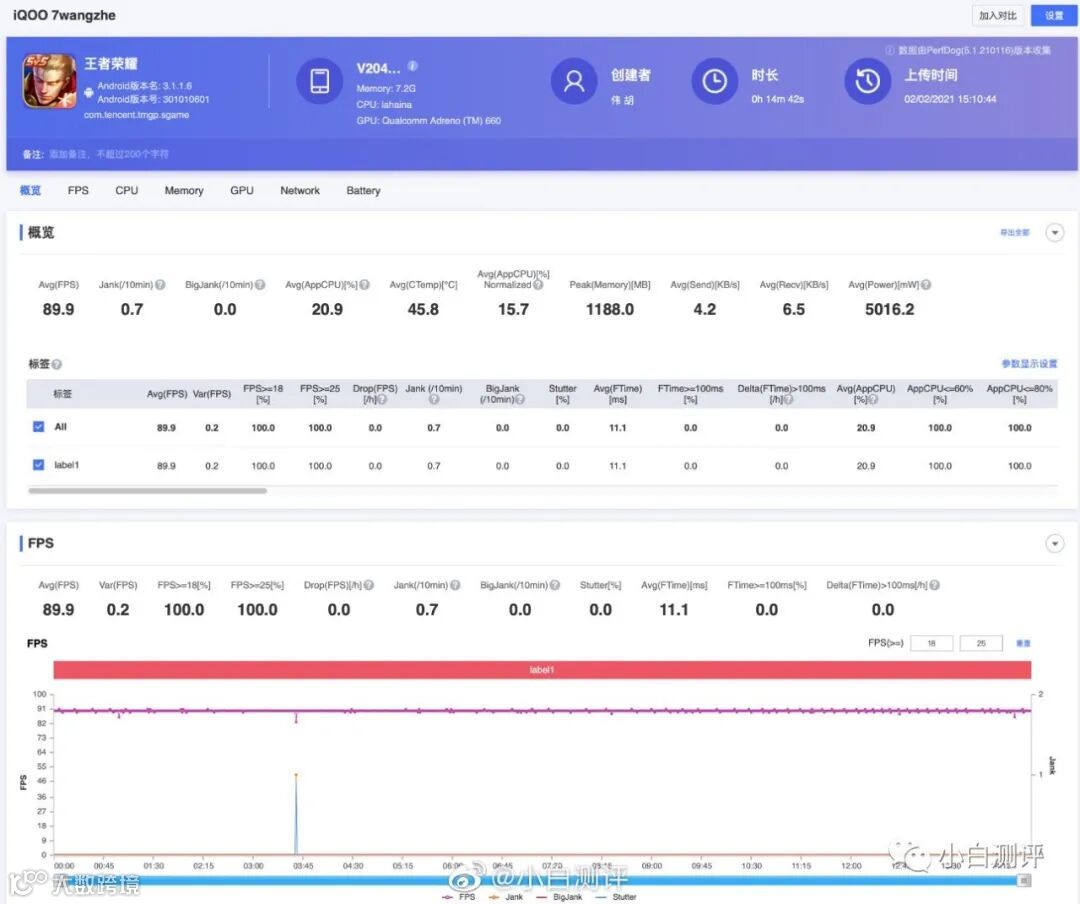Viewport: 1080px width, 904px height.
Task: Click the table horizontal scrollbar
Action: click(147, 491)
